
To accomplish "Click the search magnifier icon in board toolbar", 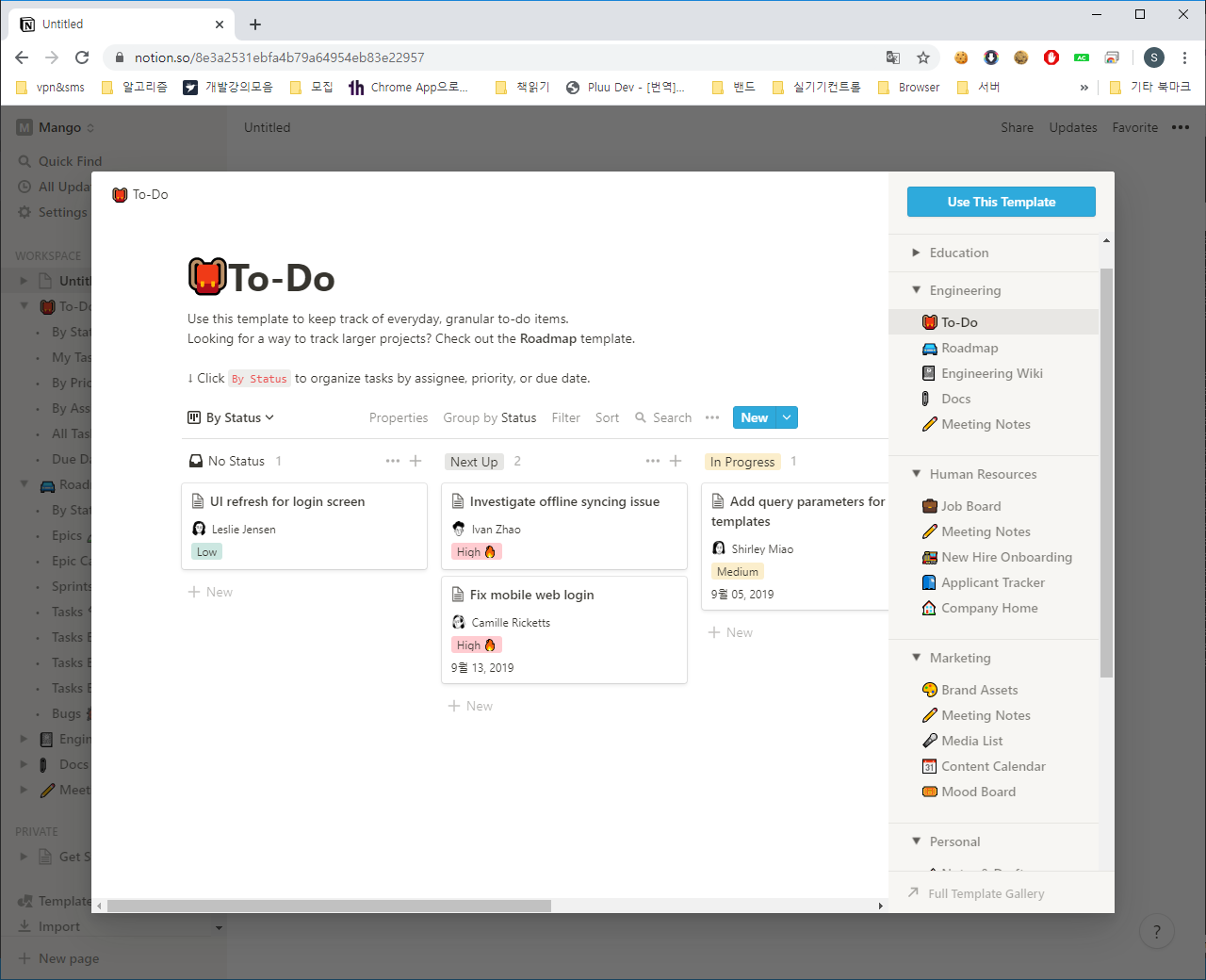I will point(641,417).
